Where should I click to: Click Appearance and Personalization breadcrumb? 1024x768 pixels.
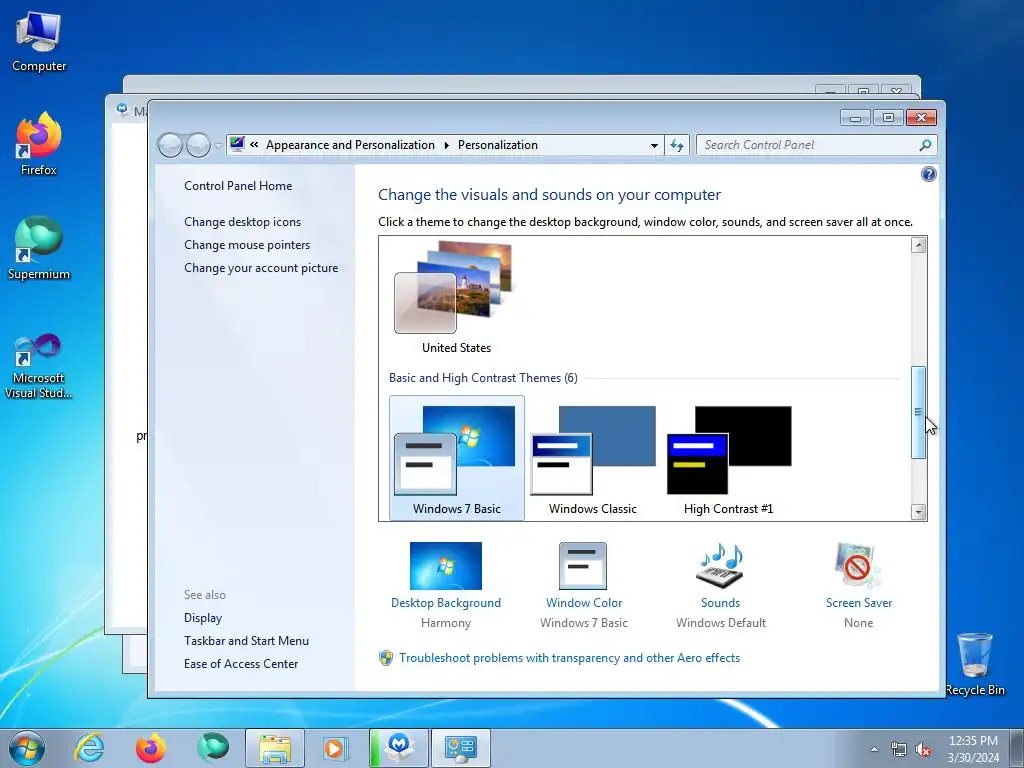[350, 145]
